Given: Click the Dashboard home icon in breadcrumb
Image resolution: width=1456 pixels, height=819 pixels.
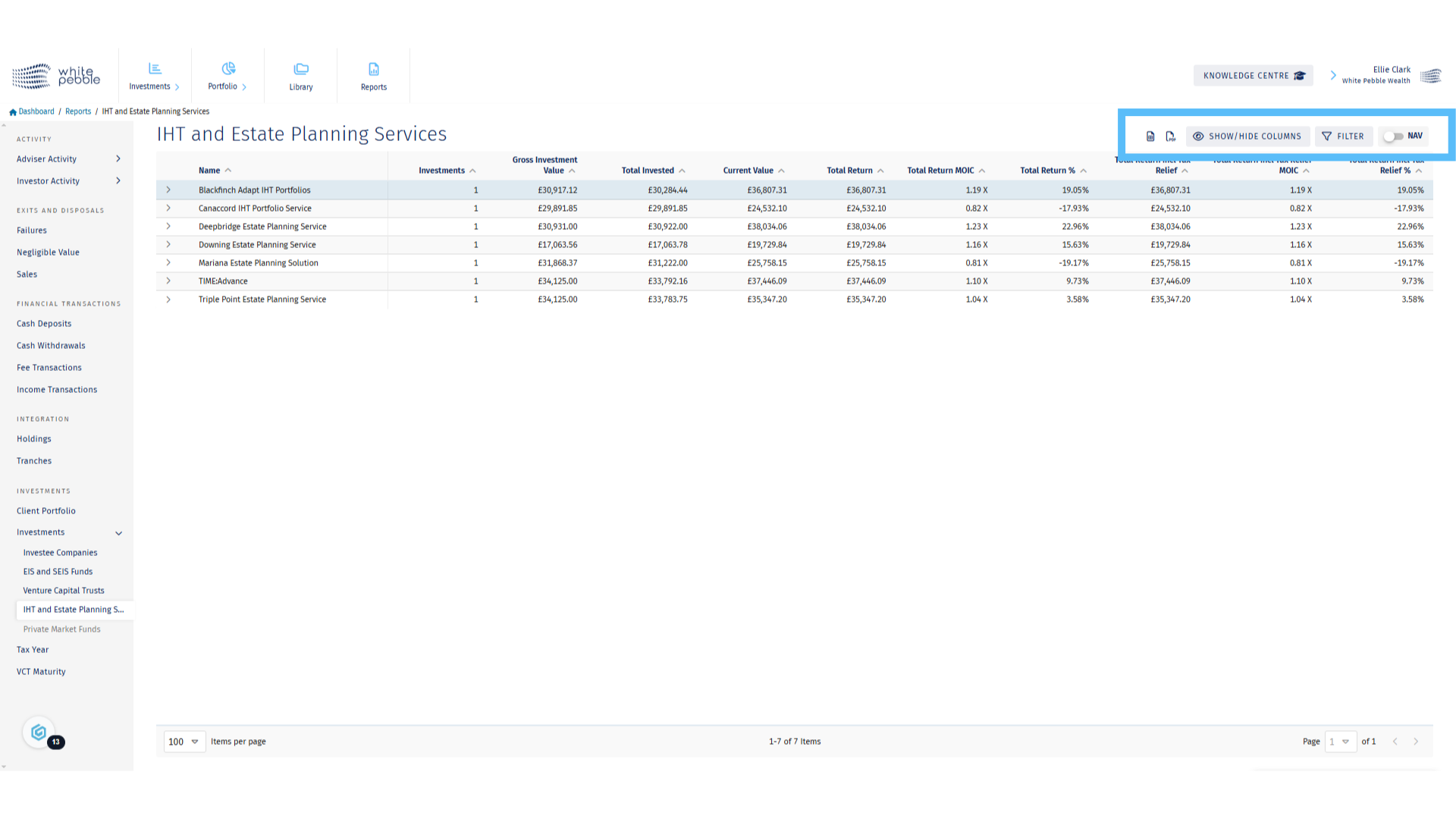Looking at the screenshot, I should pyautogui.click(x=13, y=111).
